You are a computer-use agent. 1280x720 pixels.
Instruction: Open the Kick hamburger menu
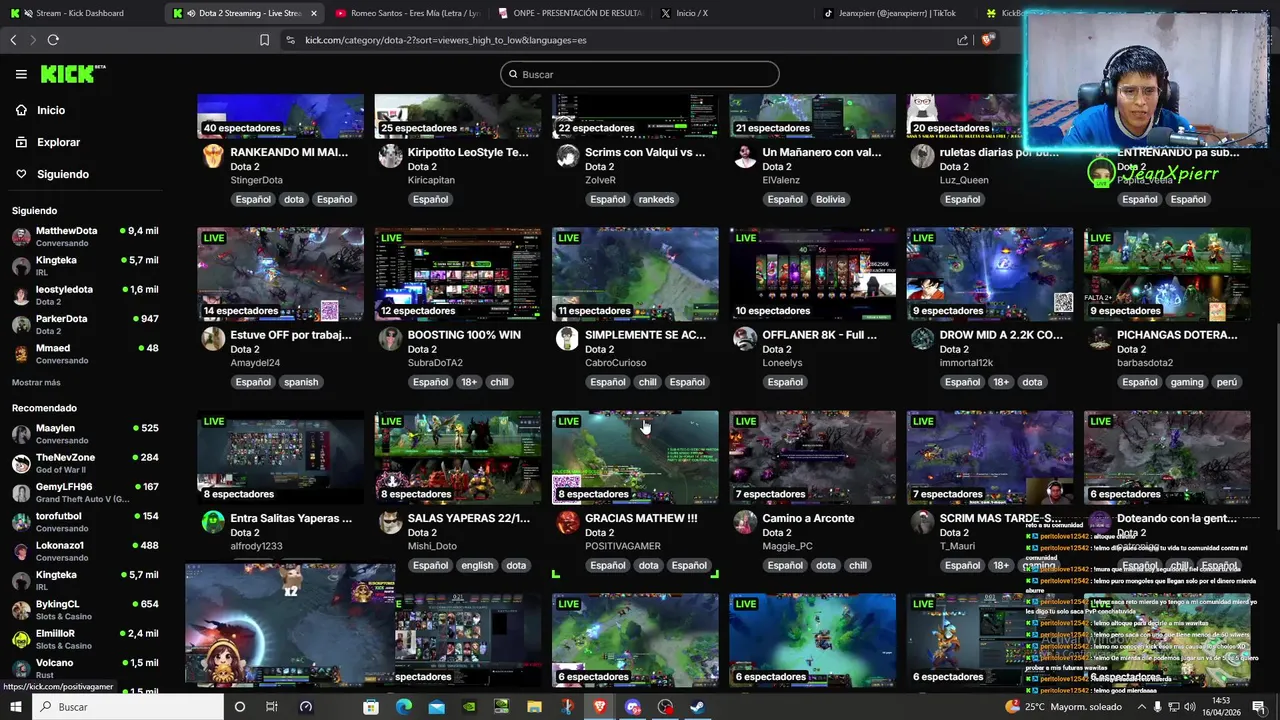pyautogui.click(x=21, y=74)
